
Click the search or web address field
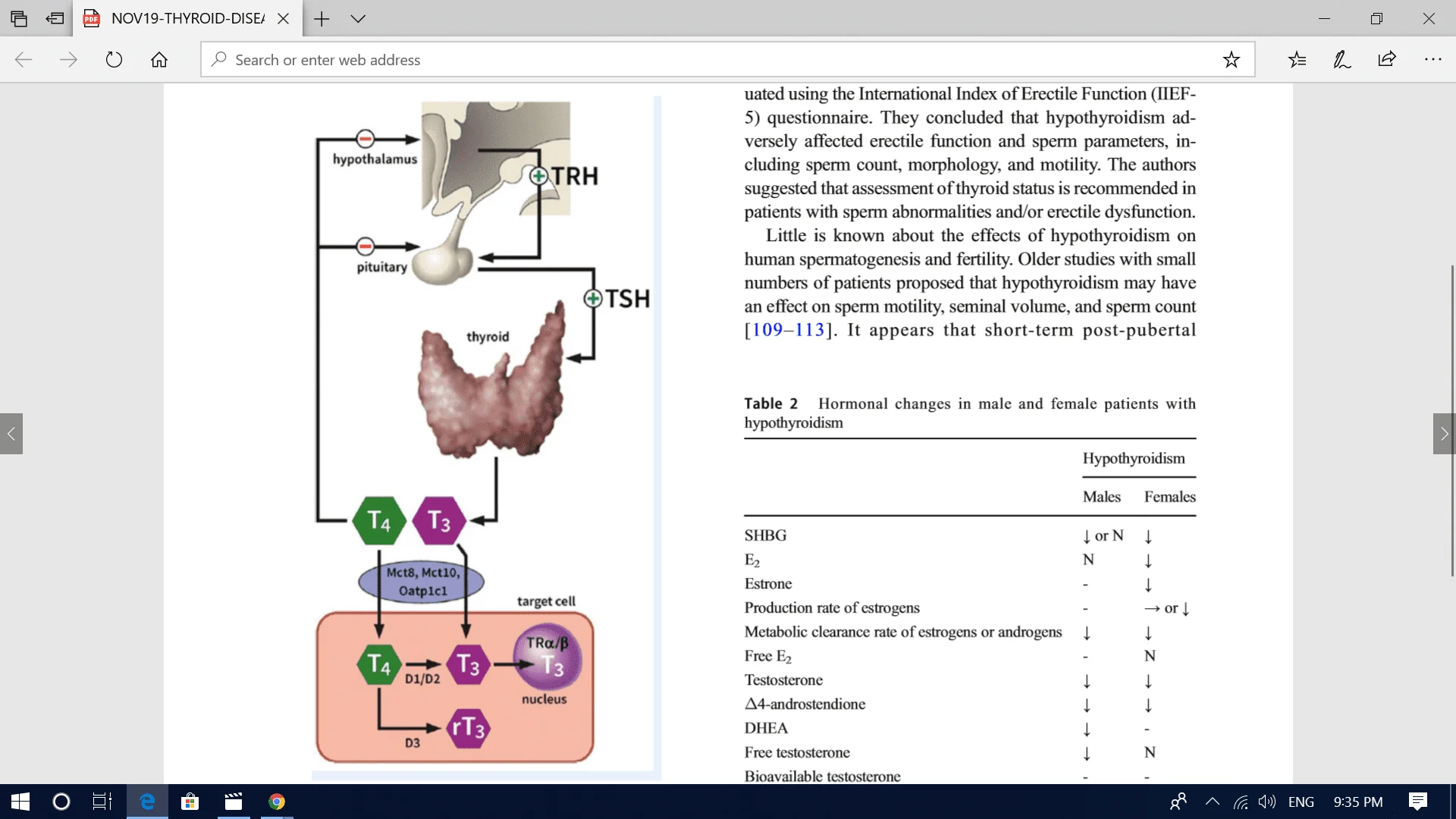(x=682, y=59)
